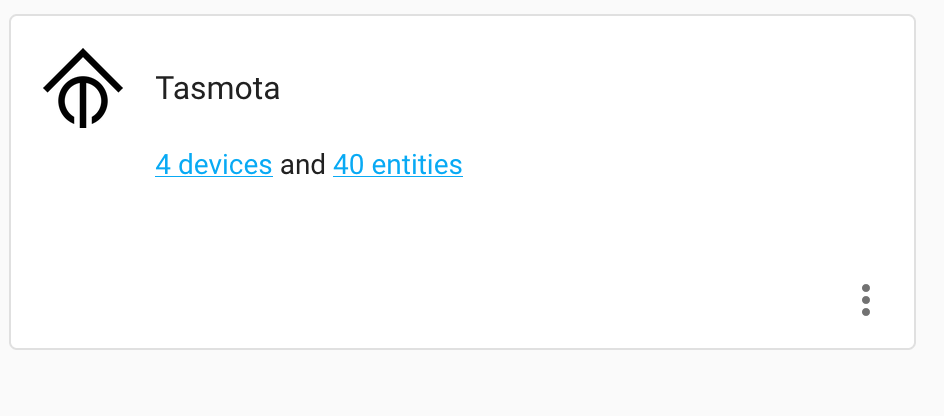
Task: Click the blue '4 devices' text
Action: [x=214, y=164]
